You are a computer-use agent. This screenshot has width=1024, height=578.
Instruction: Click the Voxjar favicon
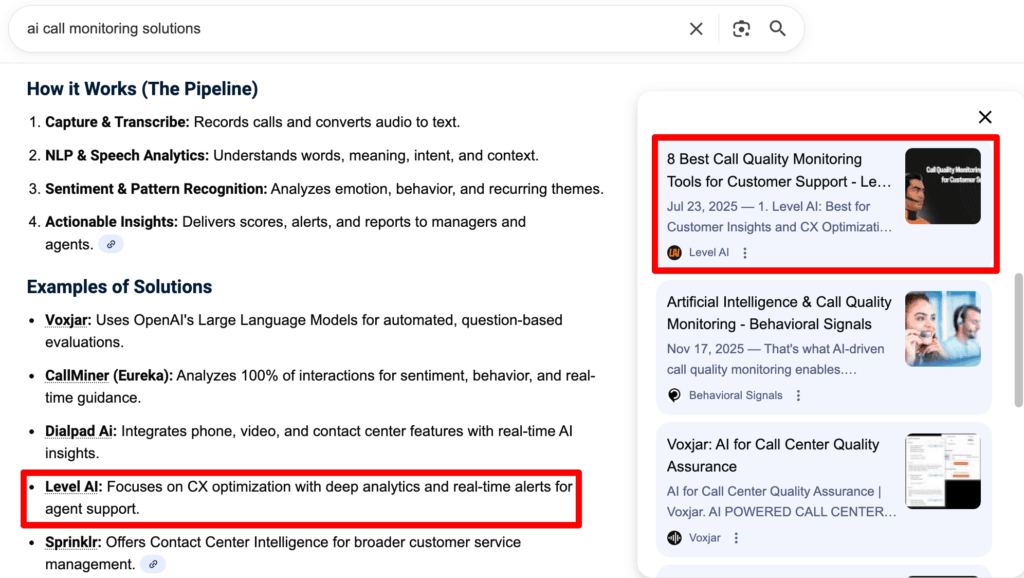[x=675, y=538]
